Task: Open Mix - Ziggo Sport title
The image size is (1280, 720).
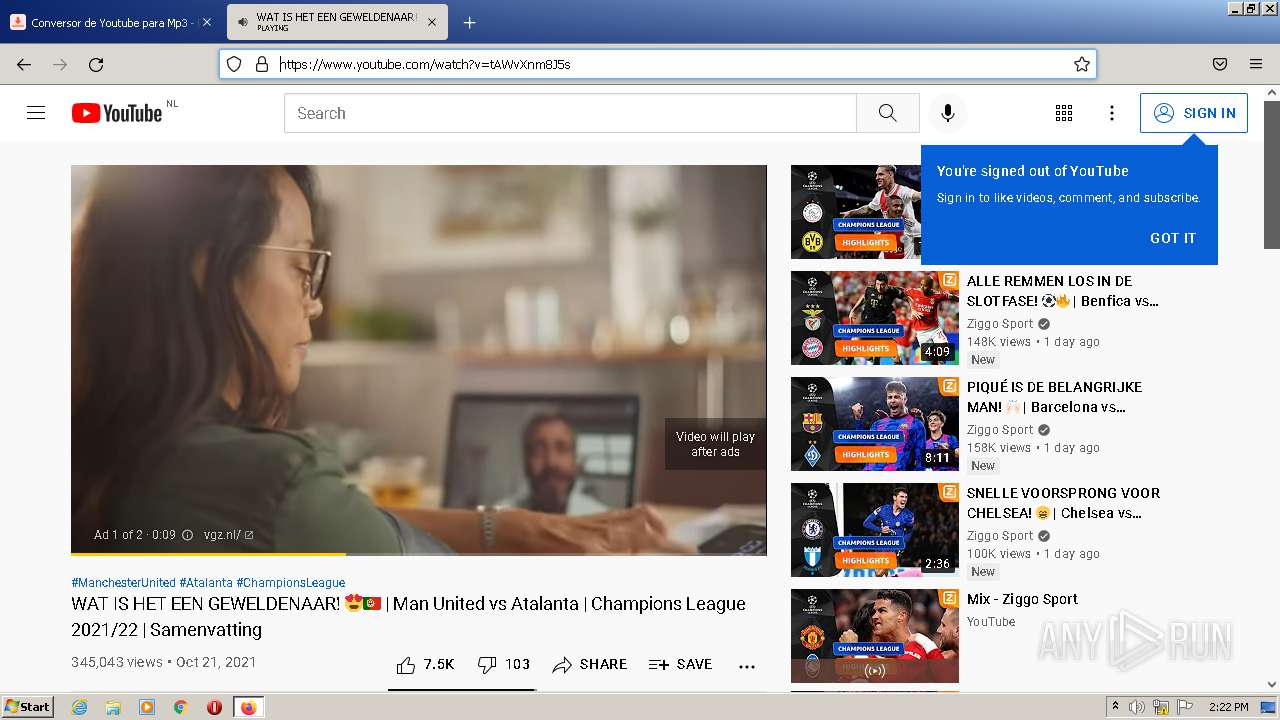Action: pos(1022,599)
